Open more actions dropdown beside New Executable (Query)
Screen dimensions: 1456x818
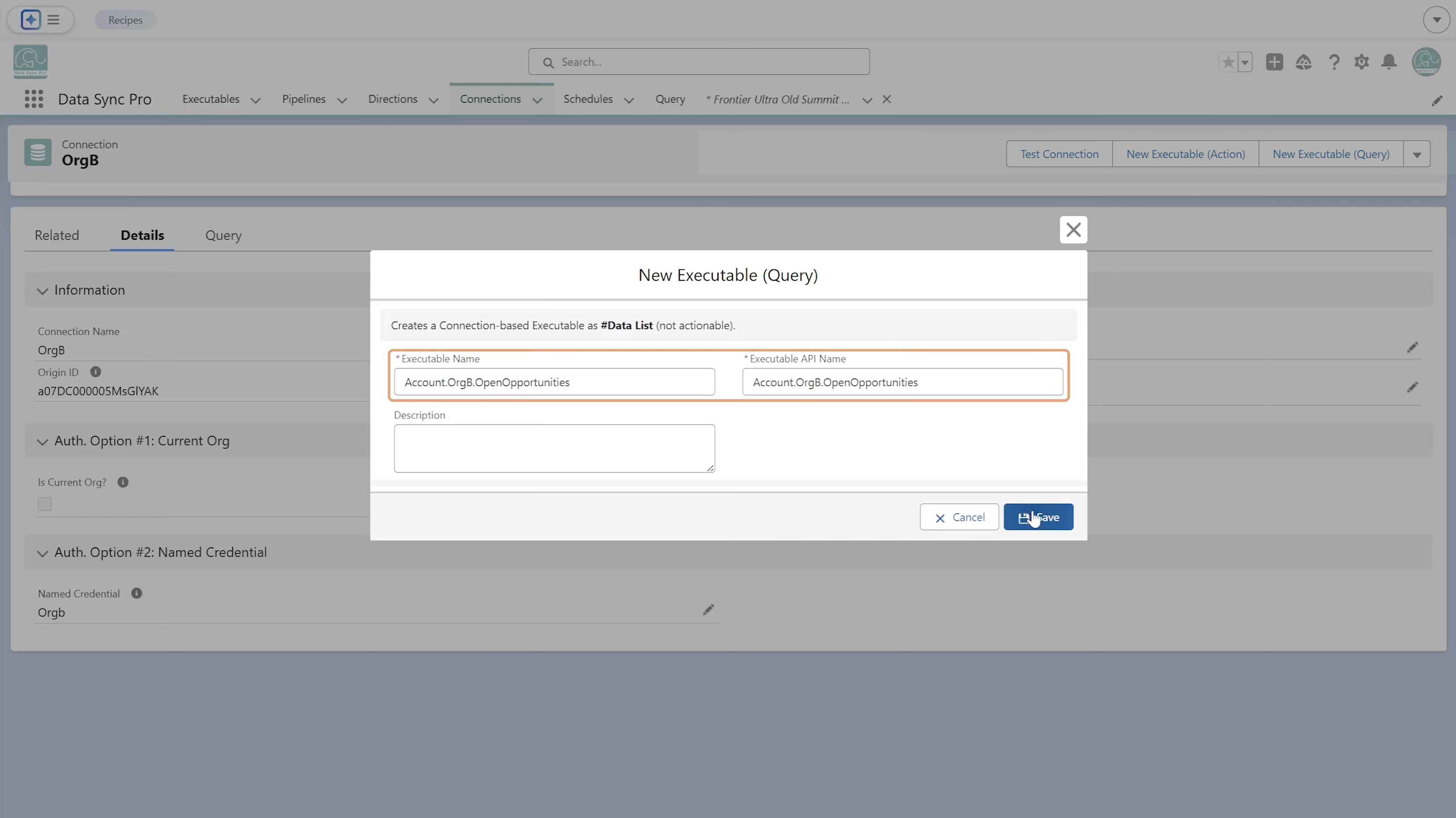[1417, 154]
